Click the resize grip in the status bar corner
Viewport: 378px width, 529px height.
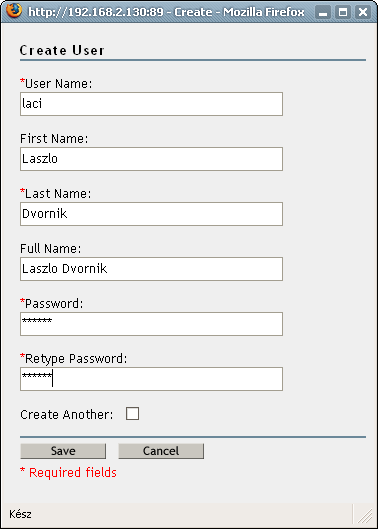(364, 516)
